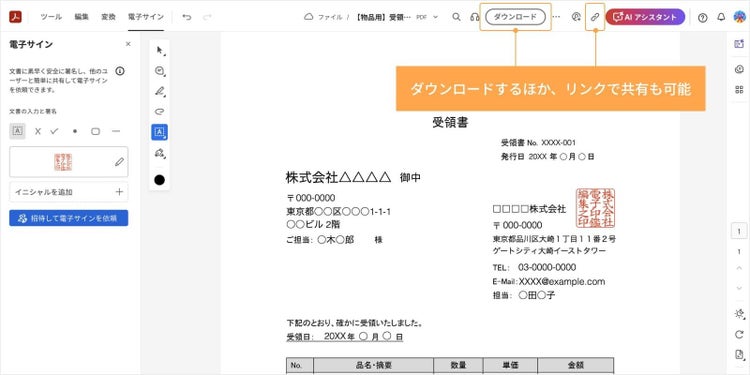Click the 金額 table header
Image resolution: width=750 pixels, height=375 pixels.
575,365
